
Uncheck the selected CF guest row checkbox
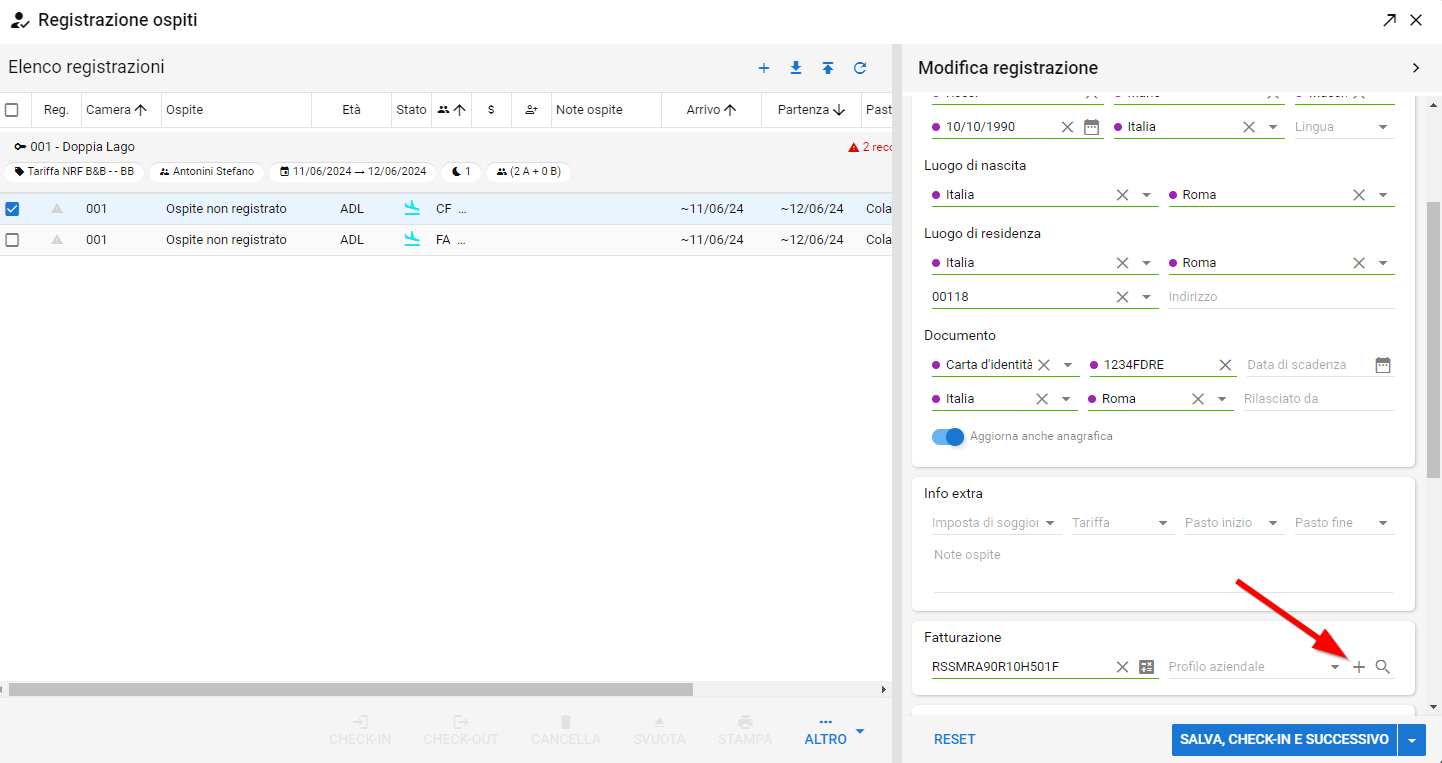[x=12, y=209]
